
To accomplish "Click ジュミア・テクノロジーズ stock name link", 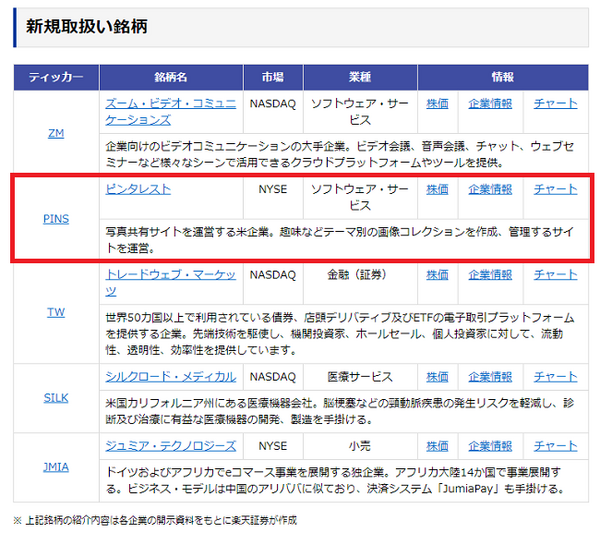I will (171, 446).
